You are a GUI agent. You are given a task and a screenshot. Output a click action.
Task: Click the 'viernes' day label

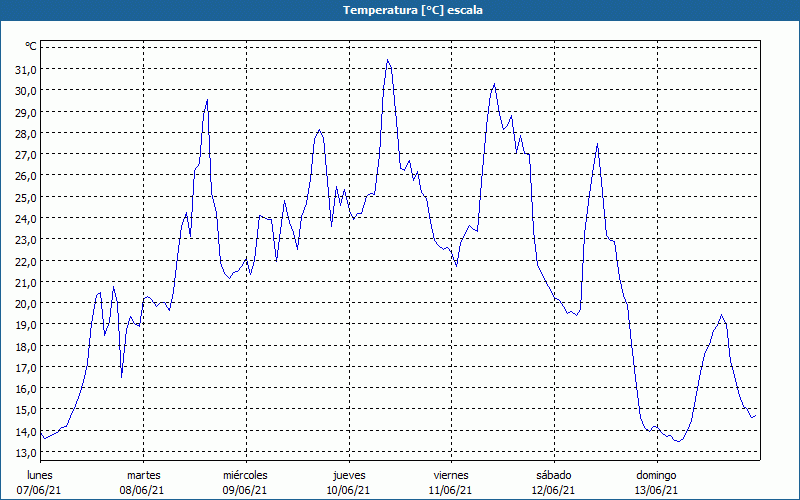tap(451, 475)
